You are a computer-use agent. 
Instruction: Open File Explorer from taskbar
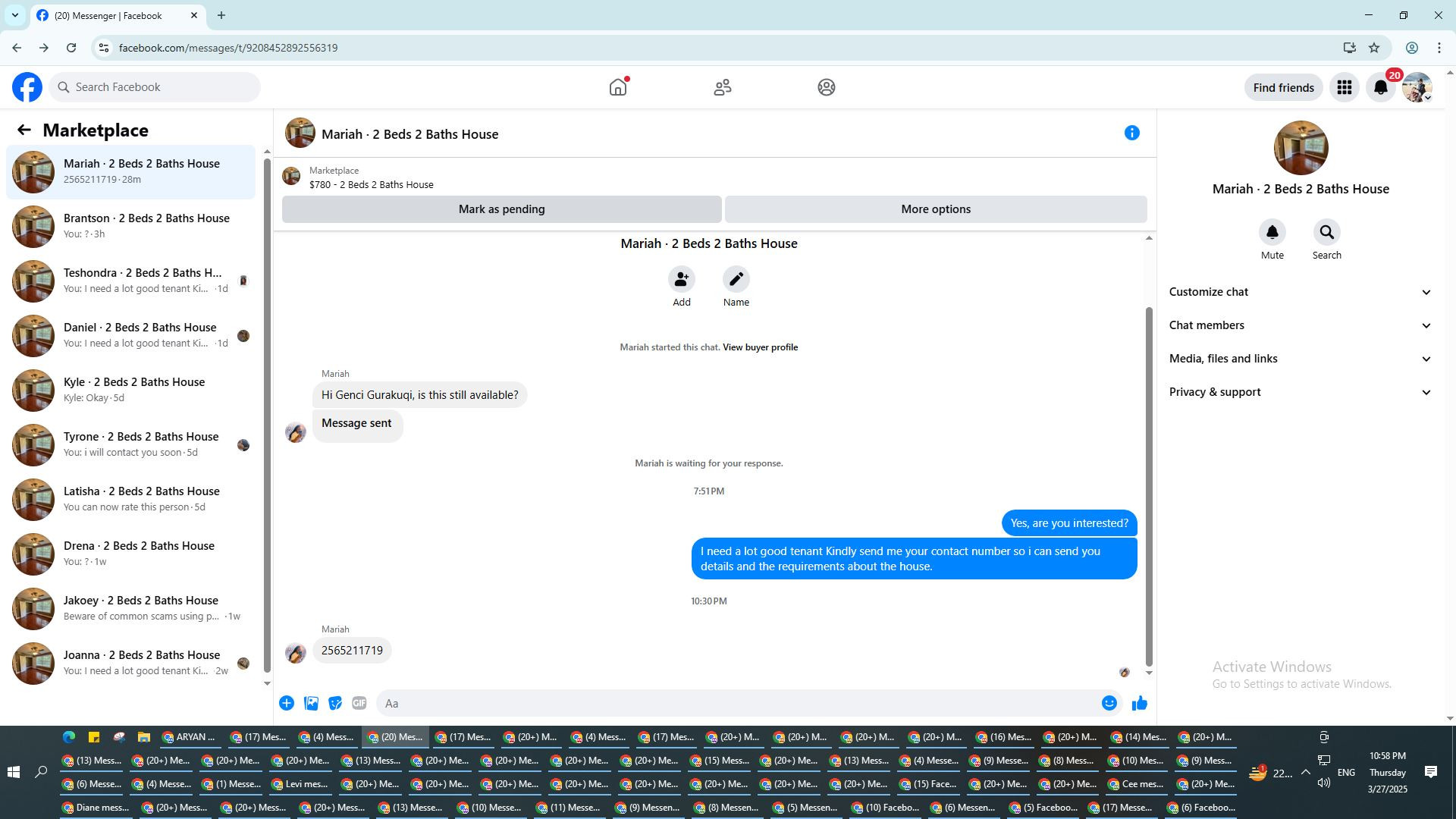[143, 737]
